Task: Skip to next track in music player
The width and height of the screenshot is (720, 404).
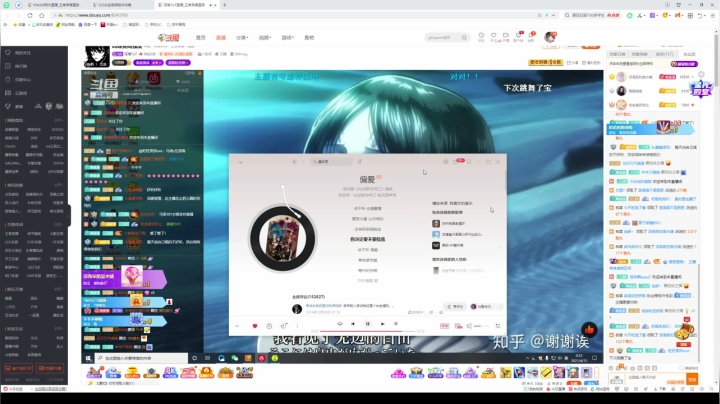Action: click(x=382, y=324)
